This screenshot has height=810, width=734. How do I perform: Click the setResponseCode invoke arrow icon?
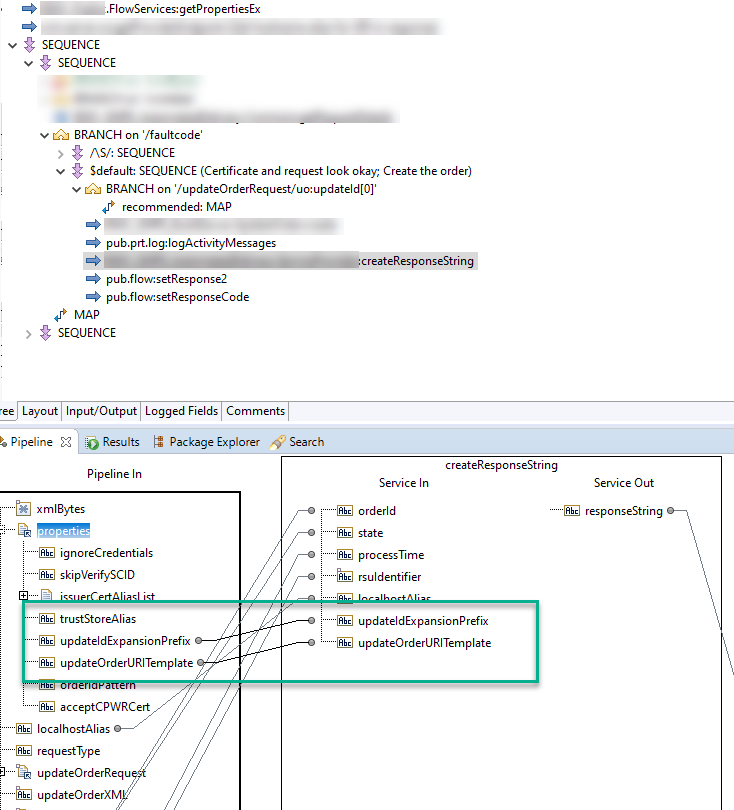click(x=93, y=297)
